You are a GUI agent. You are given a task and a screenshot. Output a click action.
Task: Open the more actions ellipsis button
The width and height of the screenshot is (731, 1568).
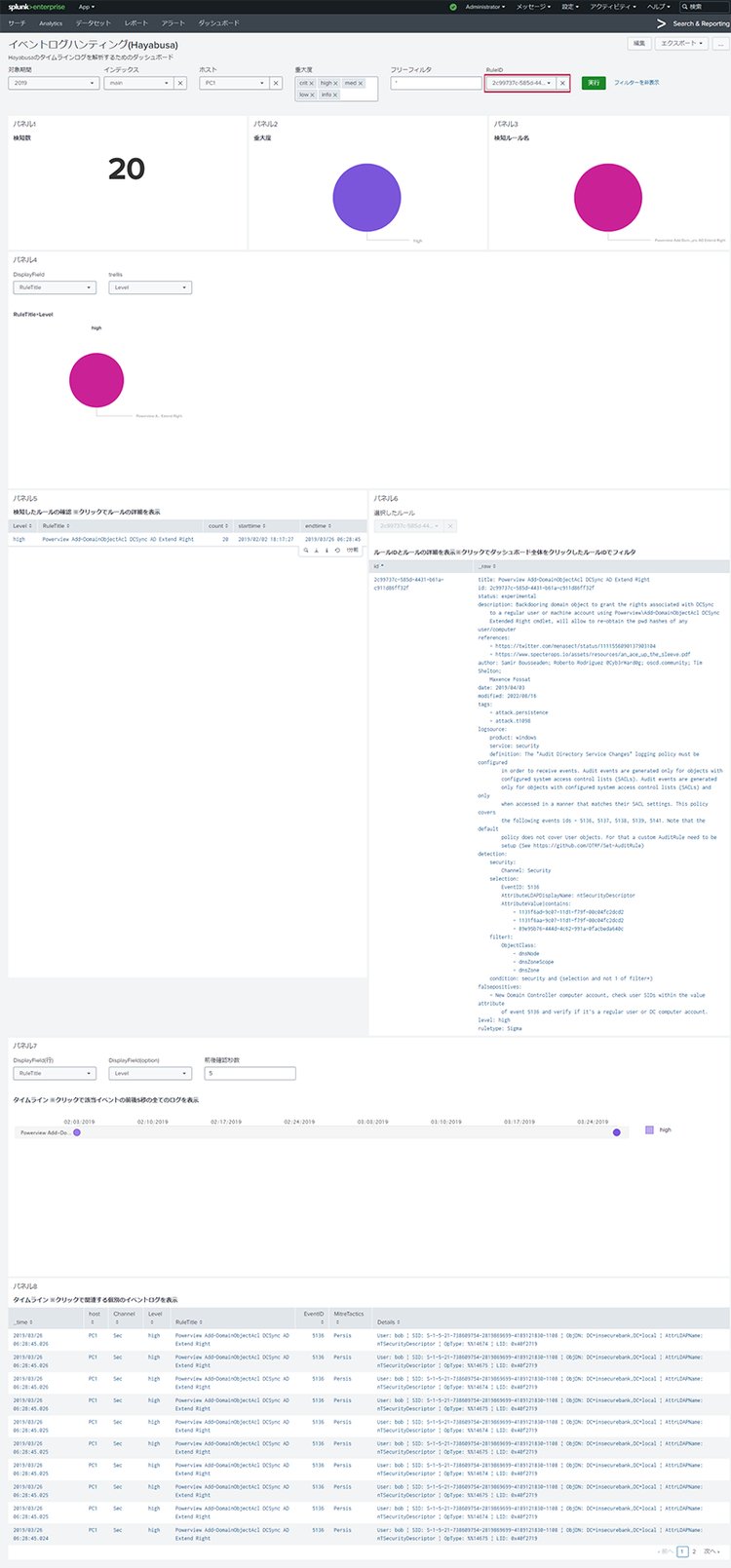(720, 44)
